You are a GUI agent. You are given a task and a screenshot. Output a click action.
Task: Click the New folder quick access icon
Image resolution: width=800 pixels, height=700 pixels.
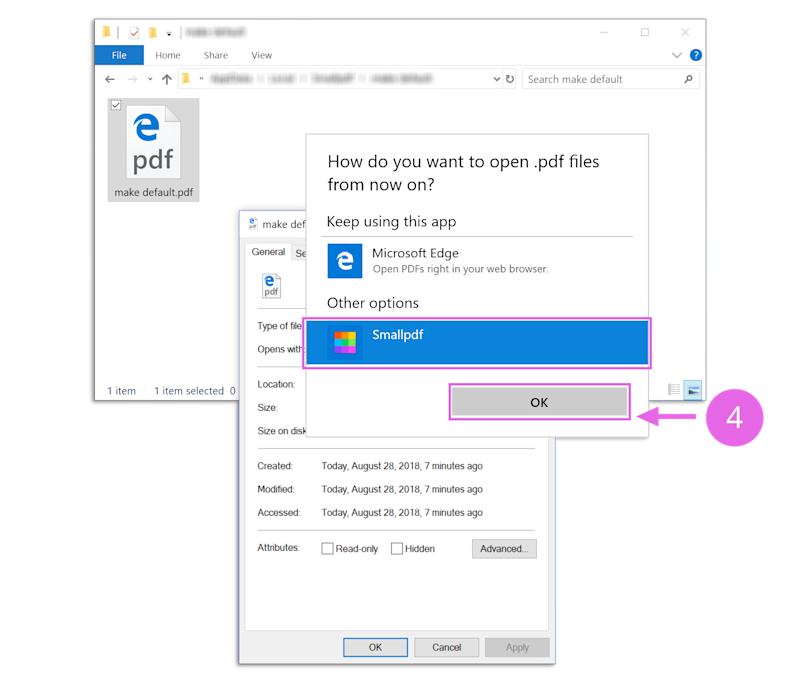point(153,33)
